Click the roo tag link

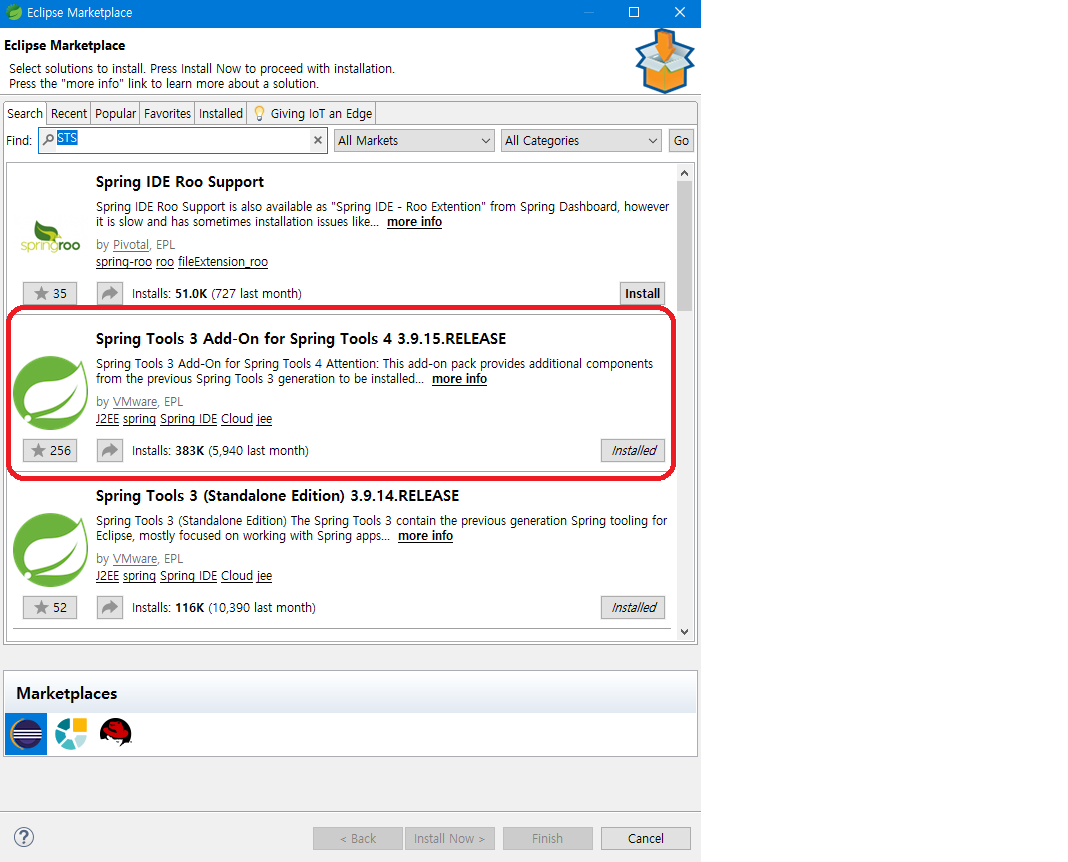(165, 262)
